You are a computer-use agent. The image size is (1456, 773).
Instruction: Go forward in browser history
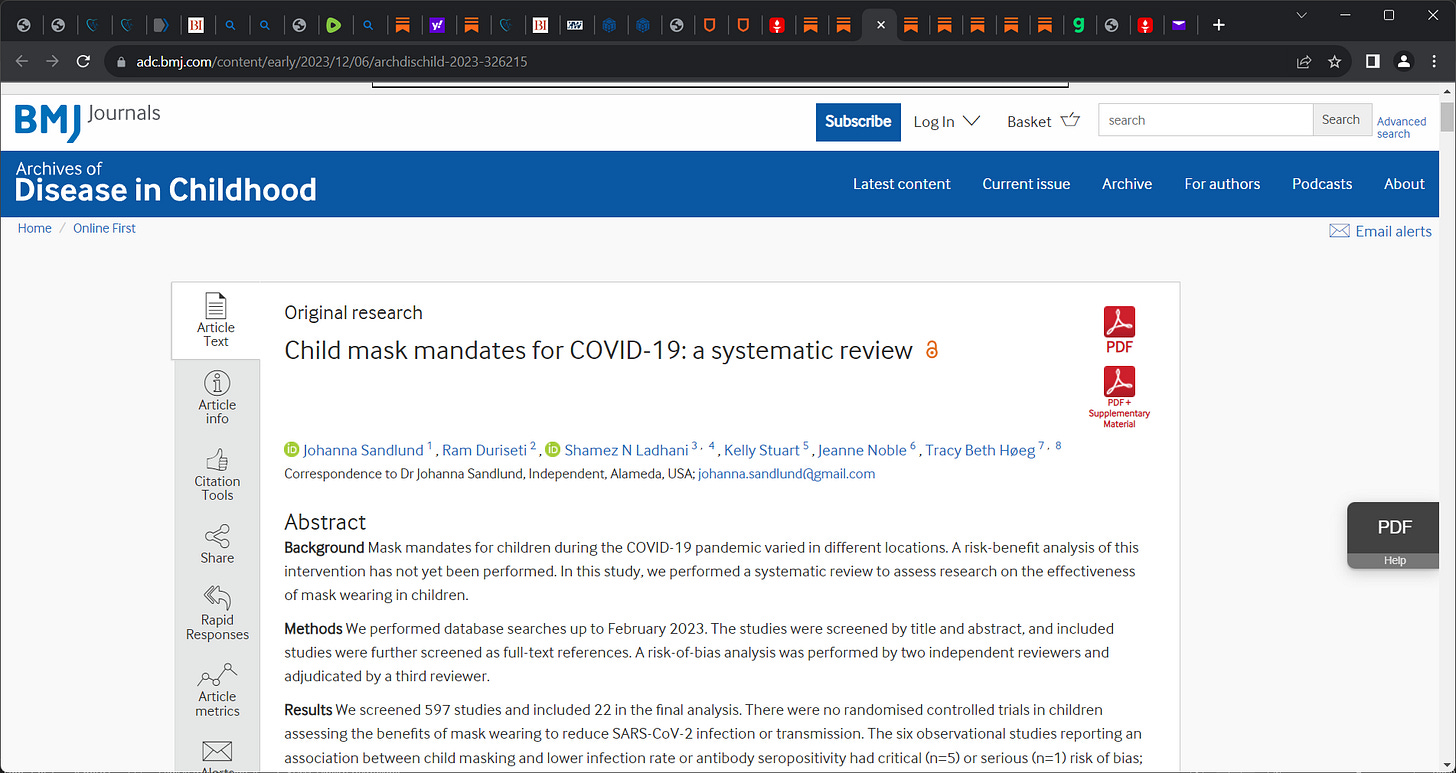[53, 62]
